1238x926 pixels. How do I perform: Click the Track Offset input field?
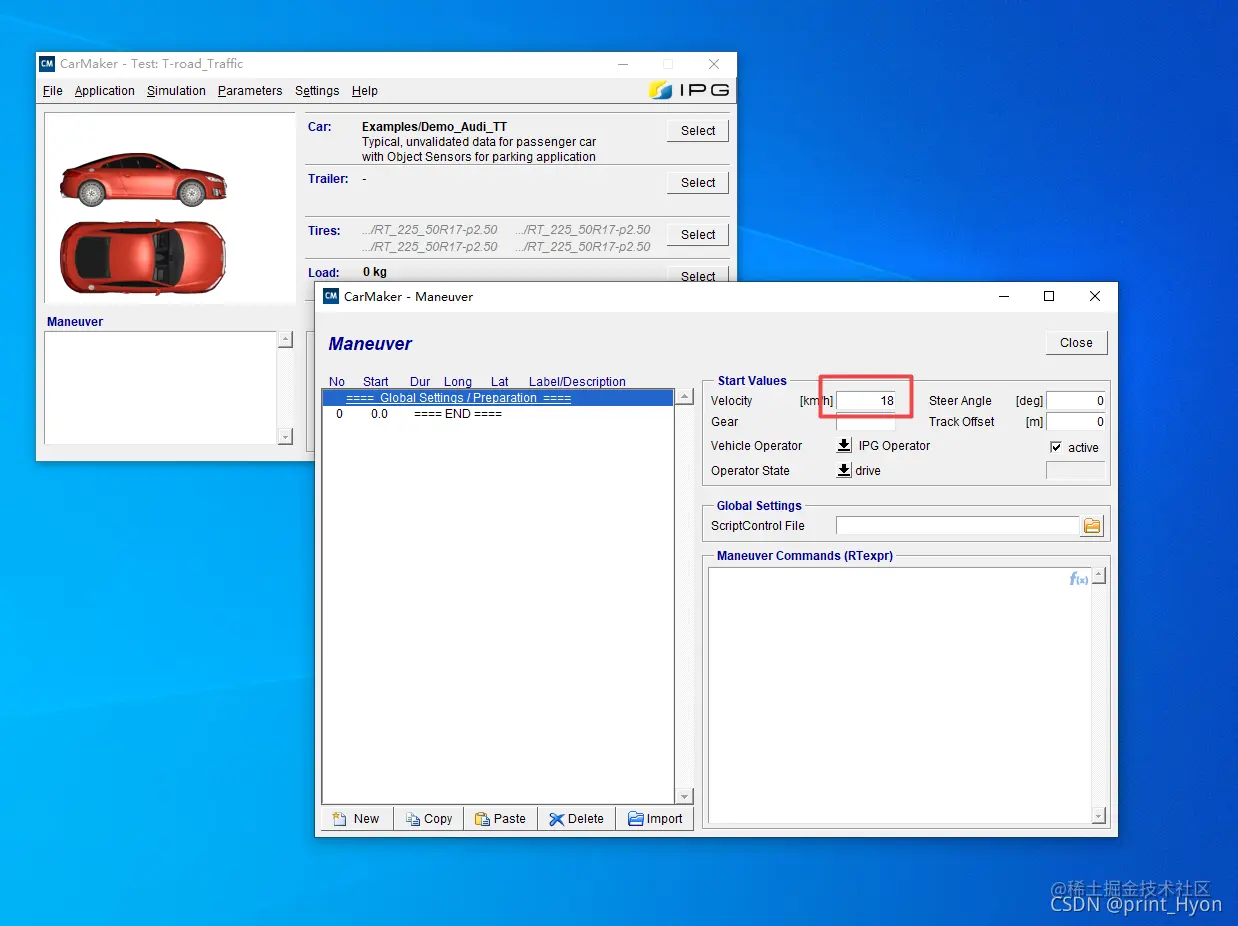click(1076, 422)
